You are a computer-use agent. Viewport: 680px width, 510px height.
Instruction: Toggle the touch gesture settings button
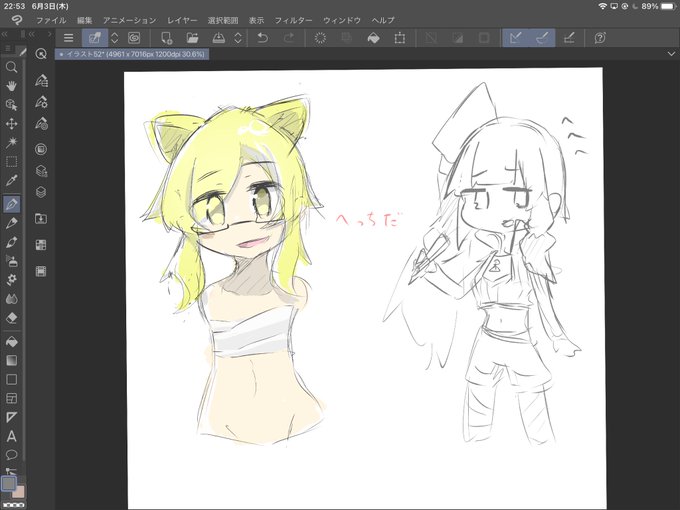95,38
